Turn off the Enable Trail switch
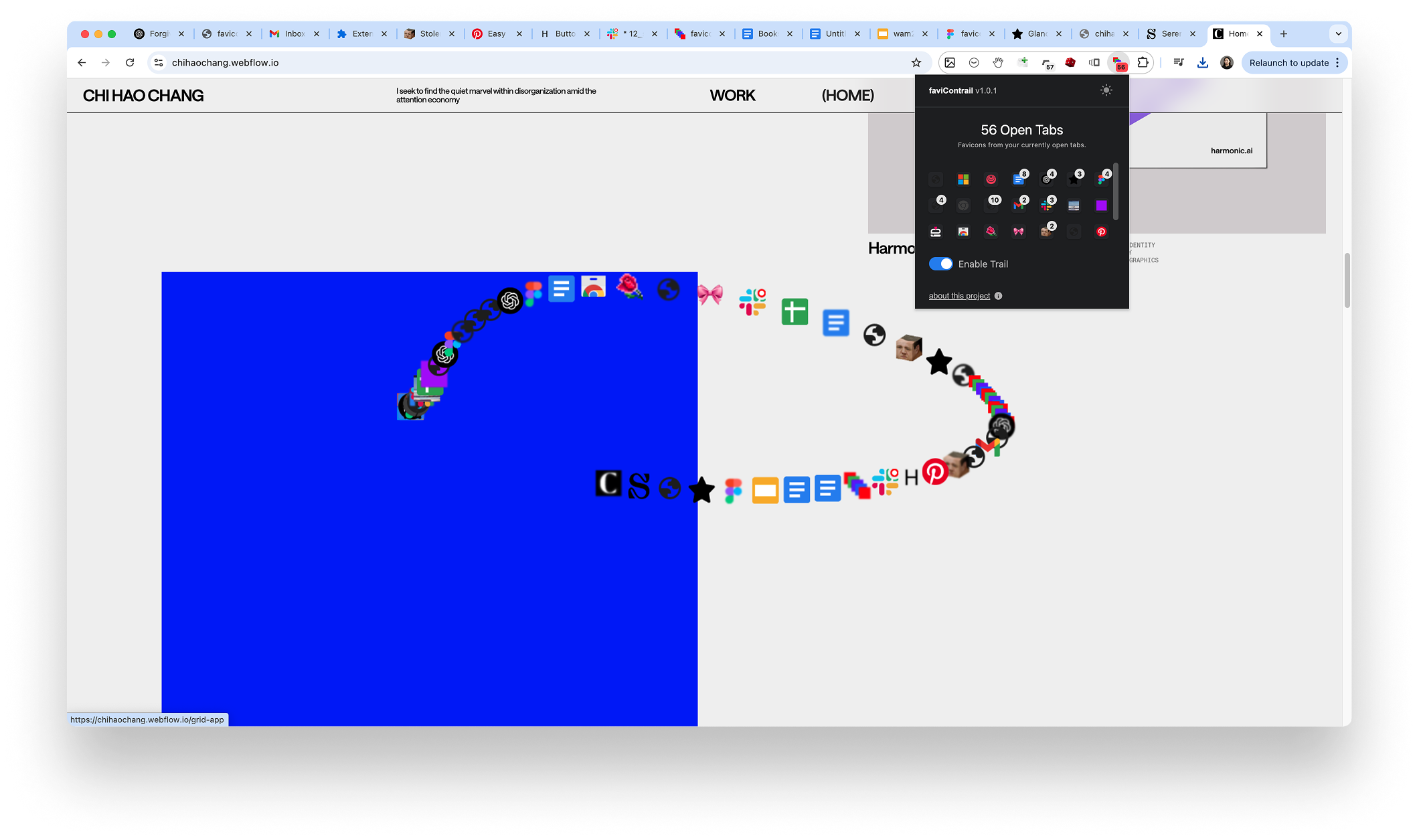The height and width of the screenshot is (840, 1419). click(x=940, y=264)
